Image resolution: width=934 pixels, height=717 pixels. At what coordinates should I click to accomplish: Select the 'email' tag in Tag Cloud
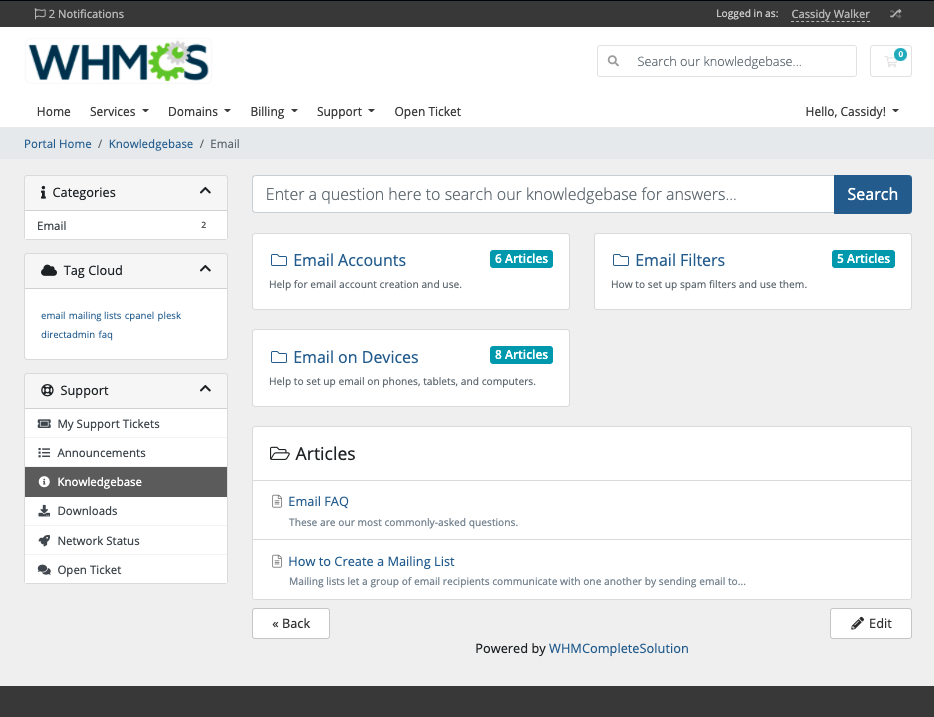coord(53,315)
